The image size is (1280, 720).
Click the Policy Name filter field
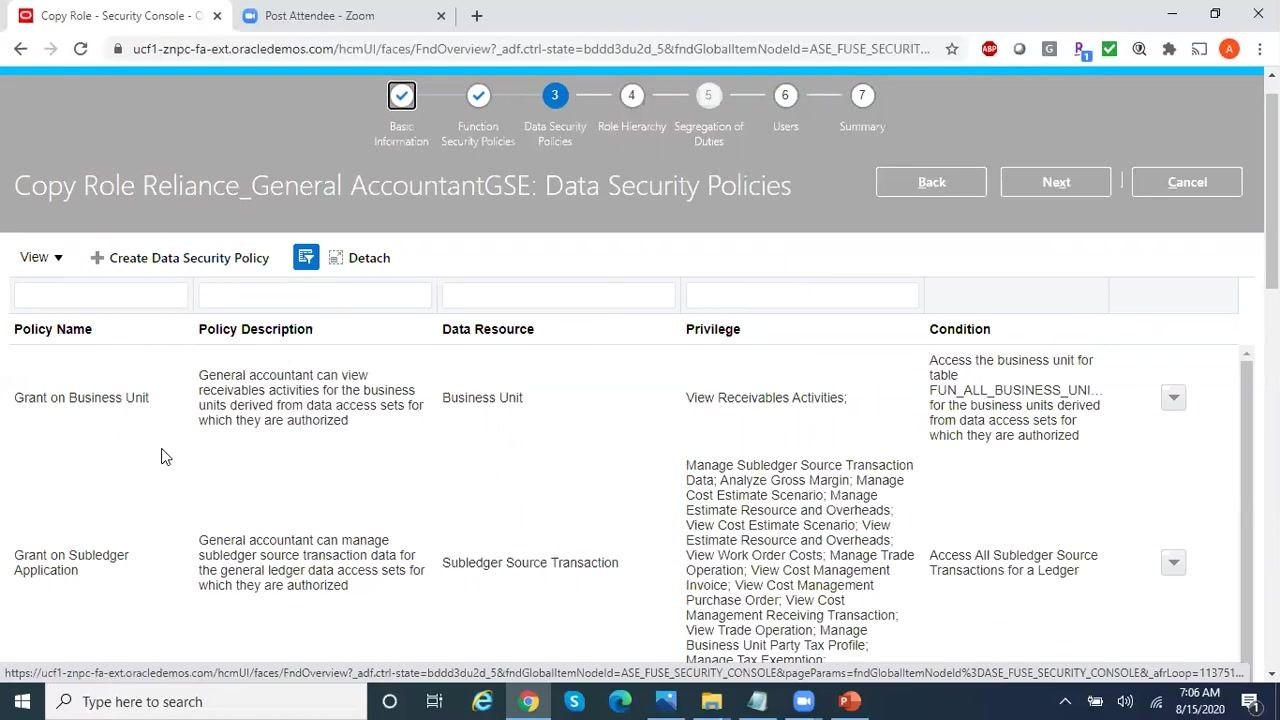click(x=101, y=295)
